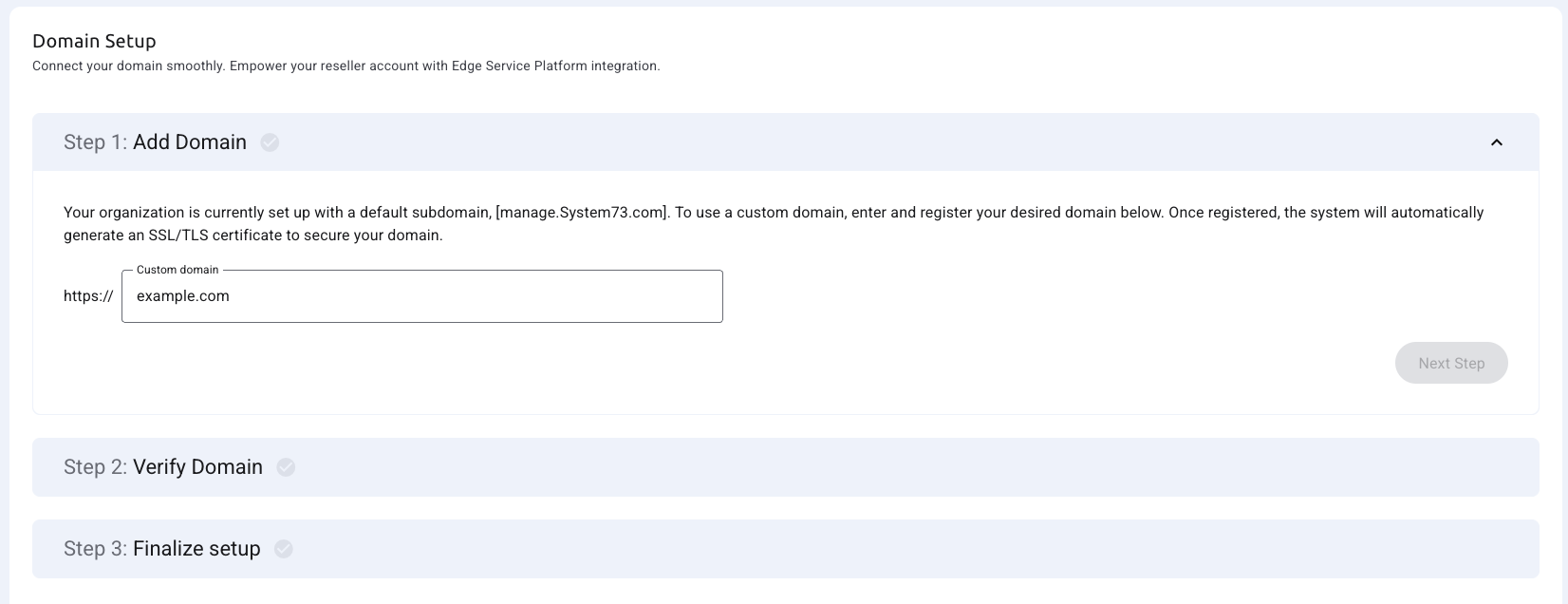Click the Step 1: Add Domain header title
The height and width of the screenshot is (604, 1568).
(155, 142)
